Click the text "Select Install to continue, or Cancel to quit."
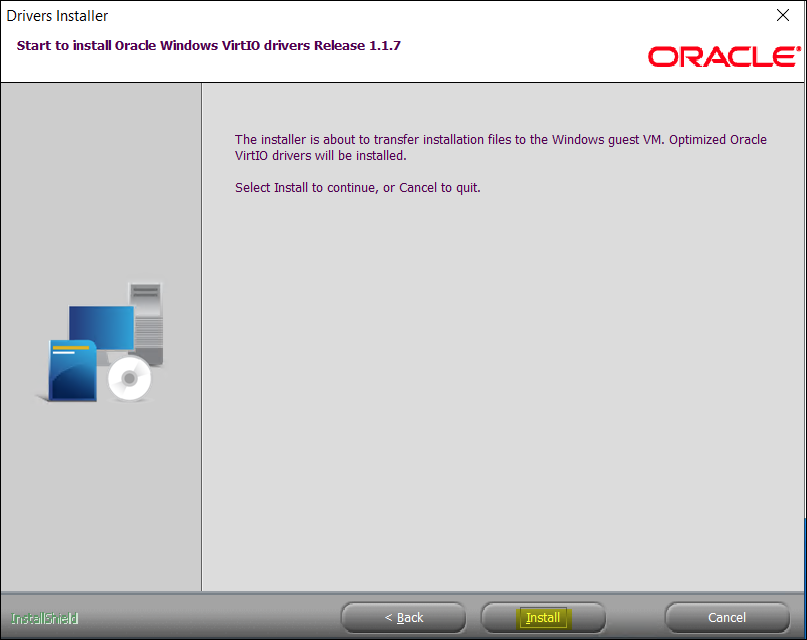Viewport: 807px width, 640px height. coord(358,188)
